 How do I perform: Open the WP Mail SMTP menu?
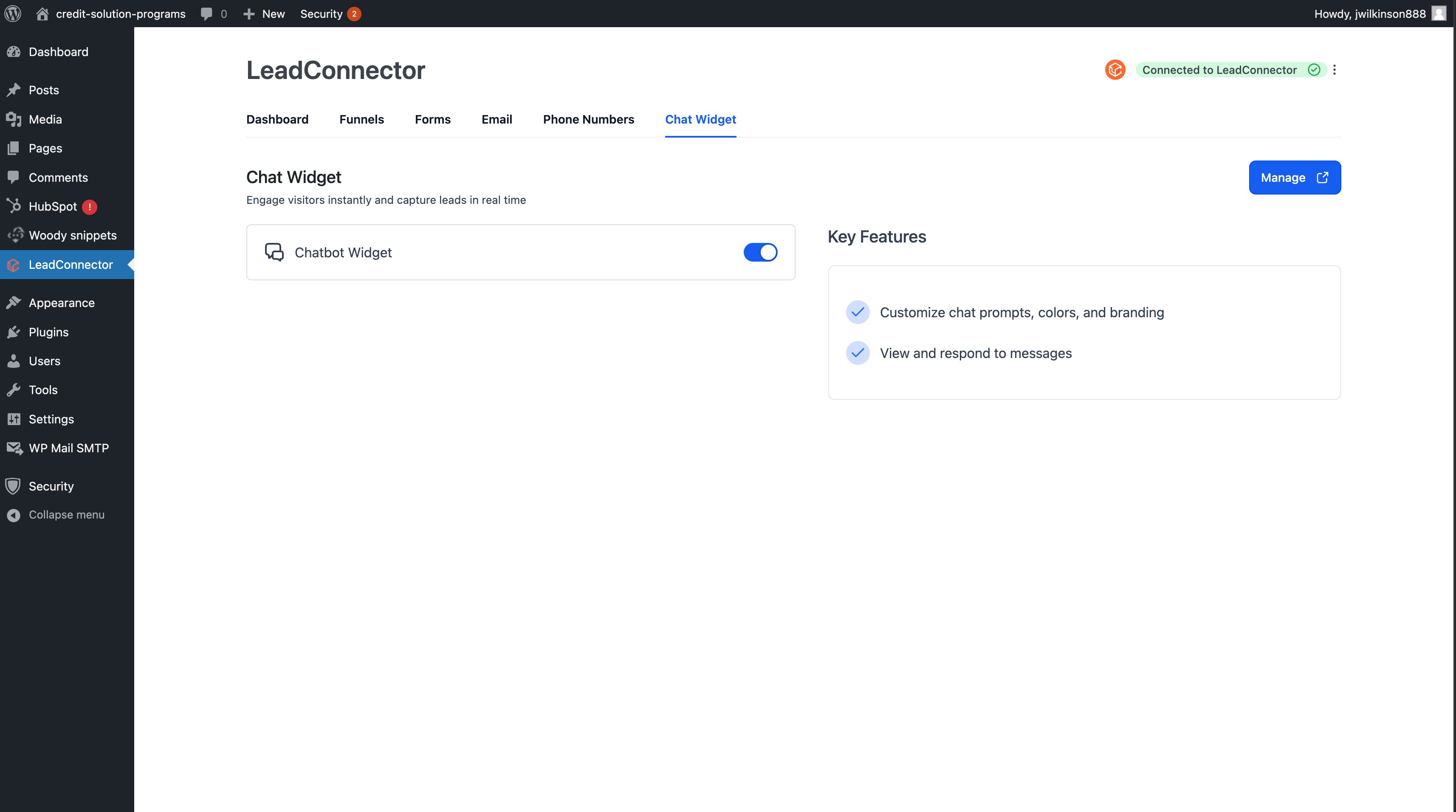click(68, 448)
